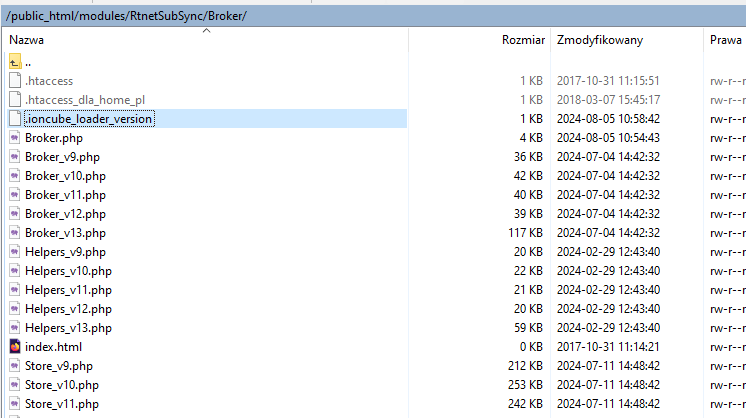Image resolution: width=746 pixels, height=418 pixels.
Task: Click the 59 KB size of Helpers_v13.php
Action: coord(528,328)
